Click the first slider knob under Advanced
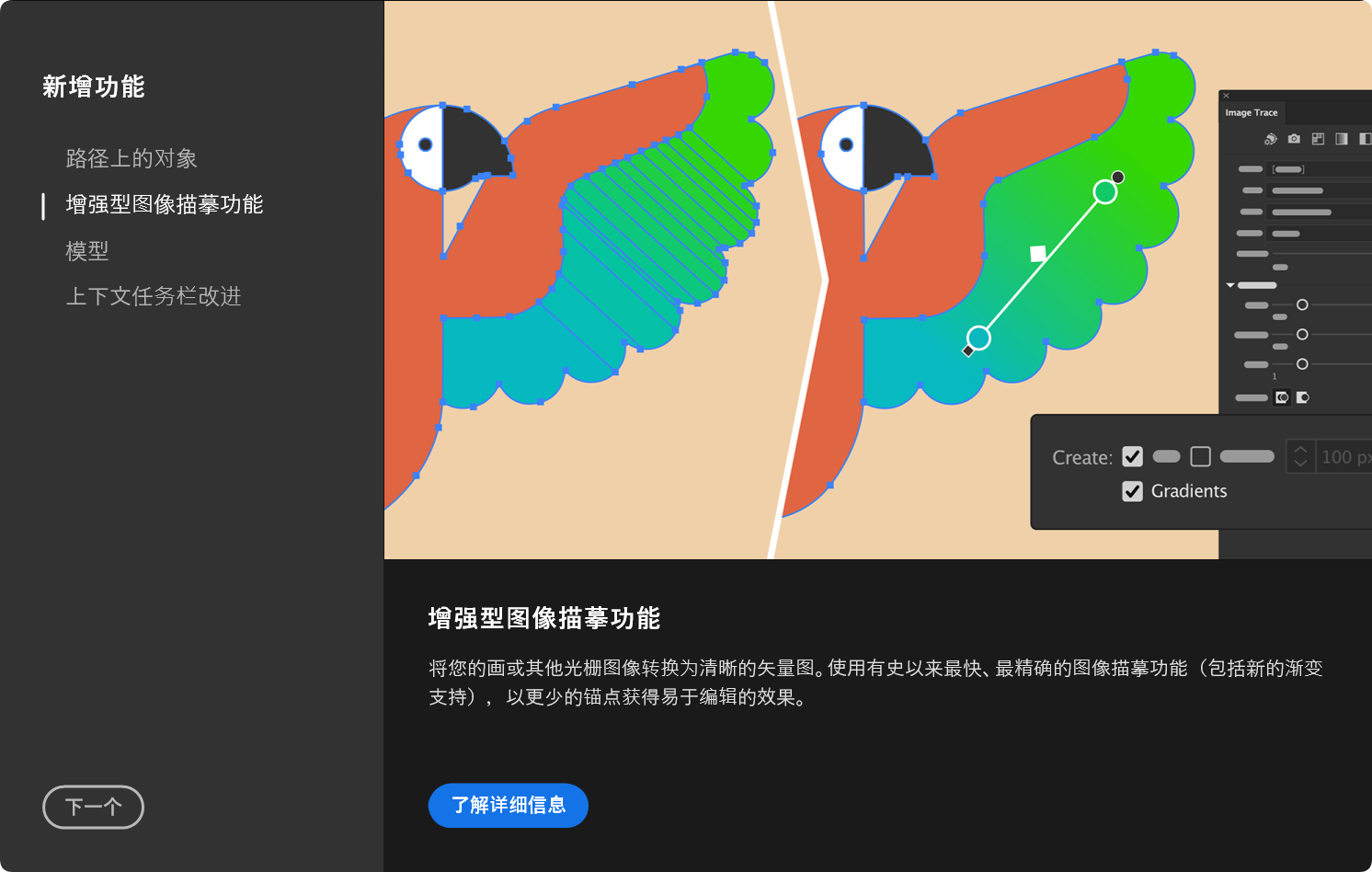 tap(1302, 304)
